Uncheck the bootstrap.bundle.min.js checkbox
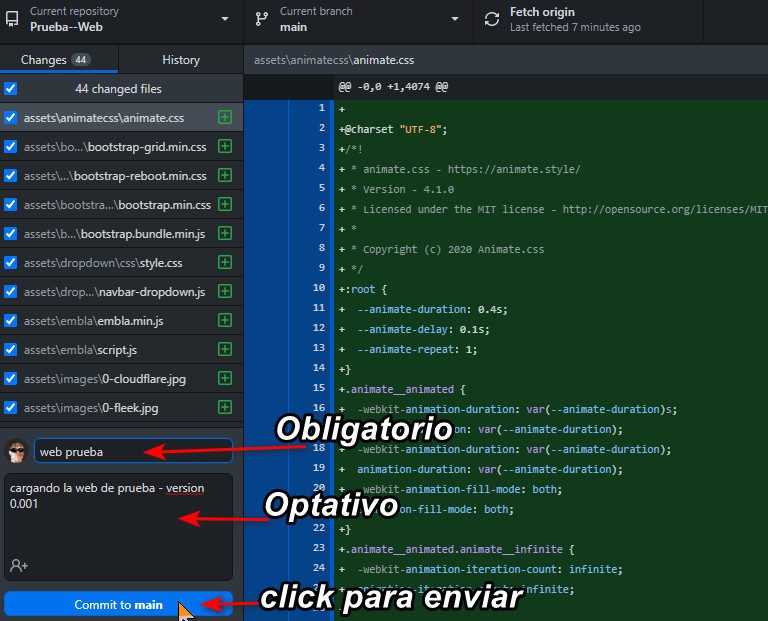 (x=10, y=234)
